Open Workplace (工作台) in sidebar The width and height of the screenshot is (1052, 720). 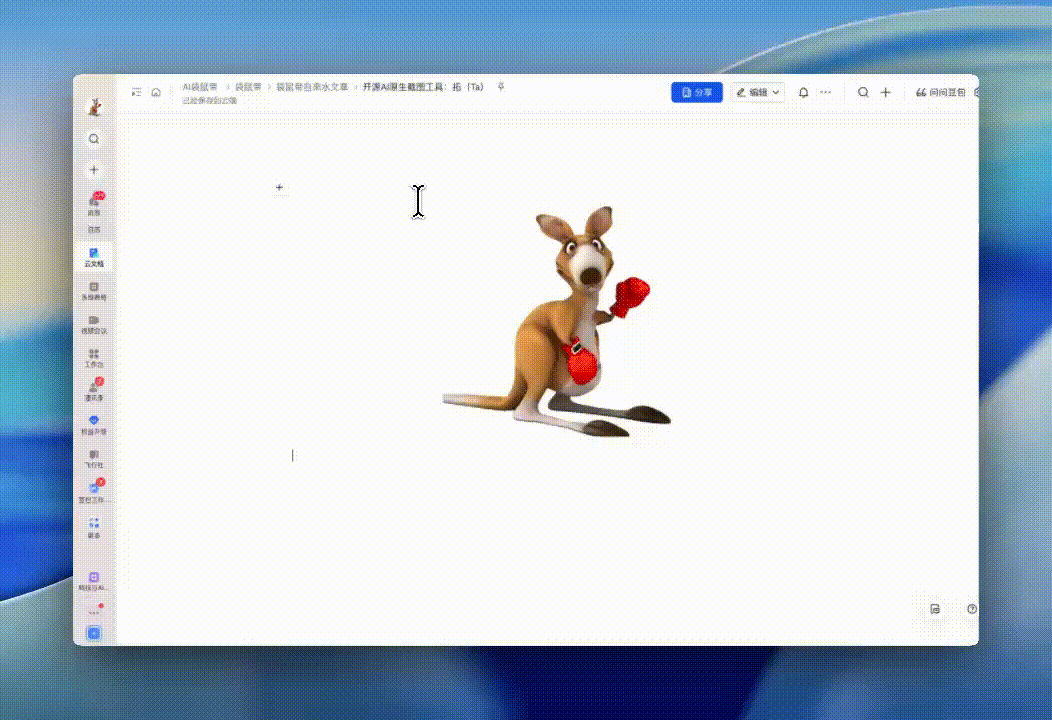tap(94, 358)
